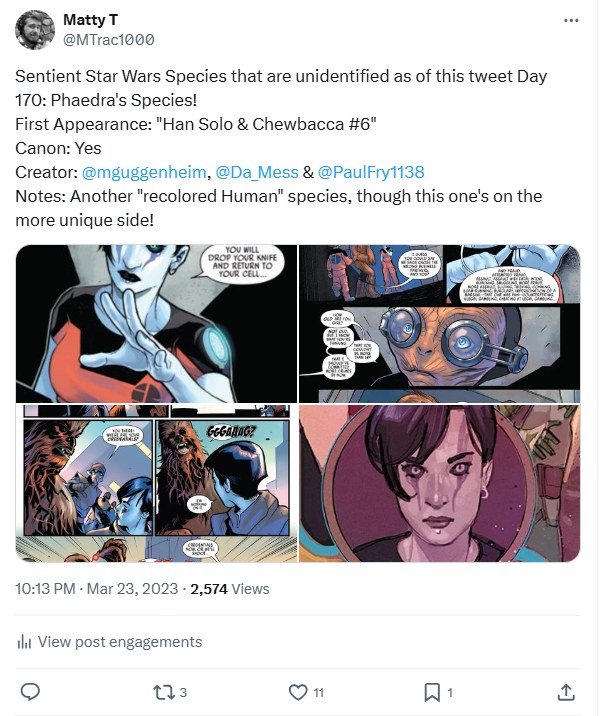
Task: Like the tweet with the heart icon
Action: (298, 691)
